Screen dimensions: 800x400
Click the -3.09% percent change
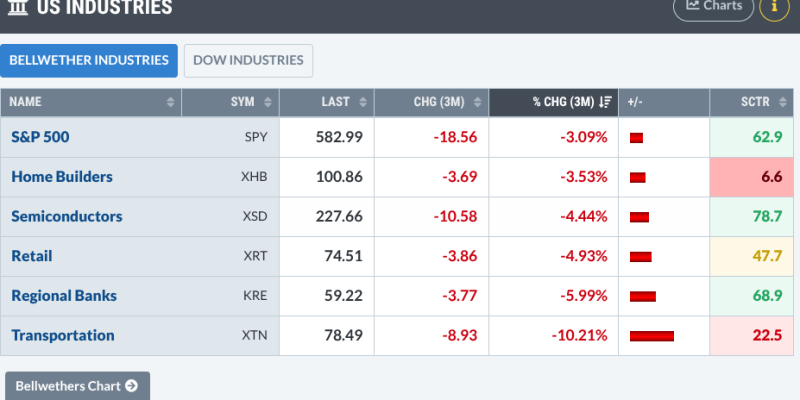point(584,137)
